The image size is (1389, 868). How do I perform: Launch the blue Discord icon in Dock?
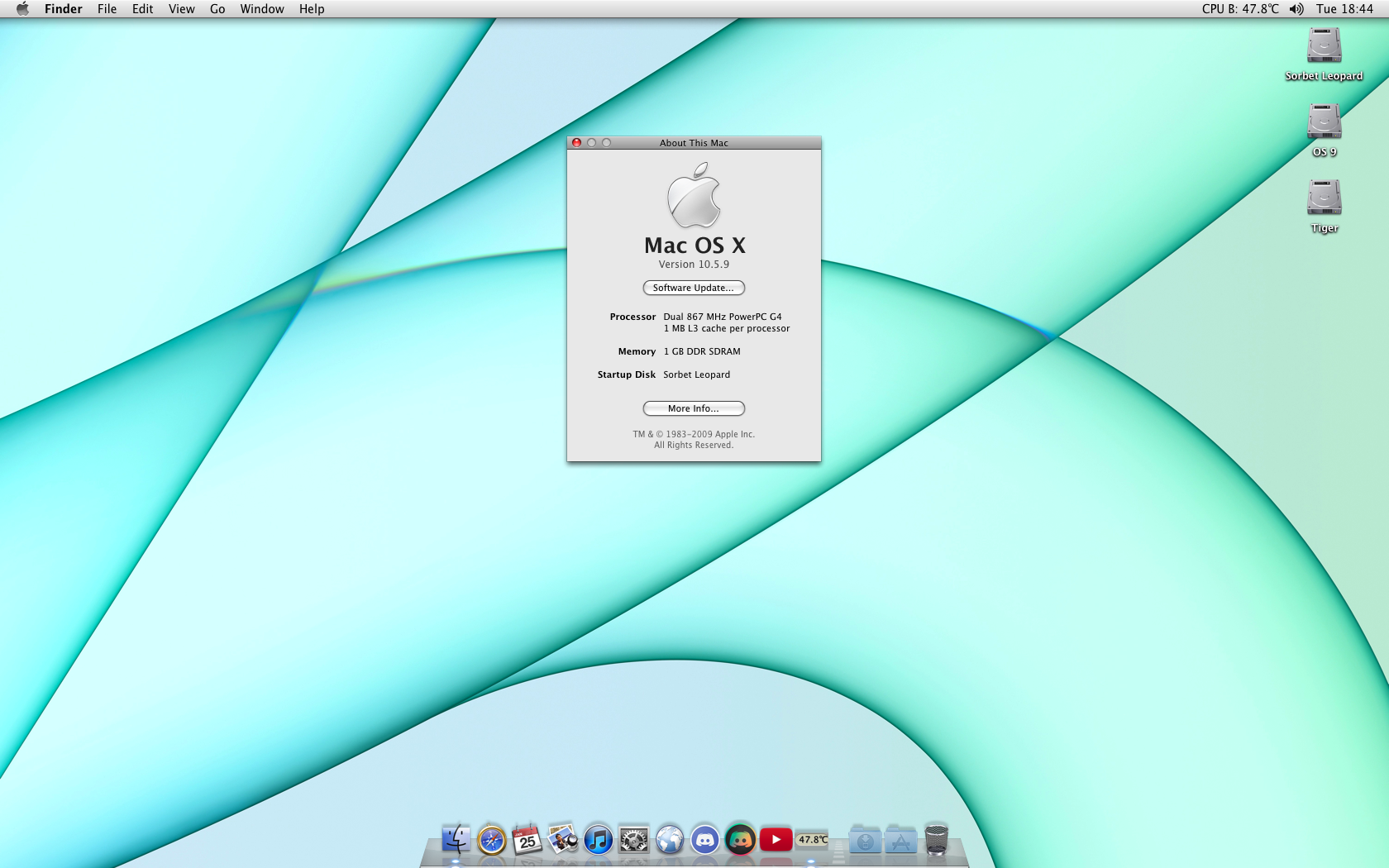[705, 840]
